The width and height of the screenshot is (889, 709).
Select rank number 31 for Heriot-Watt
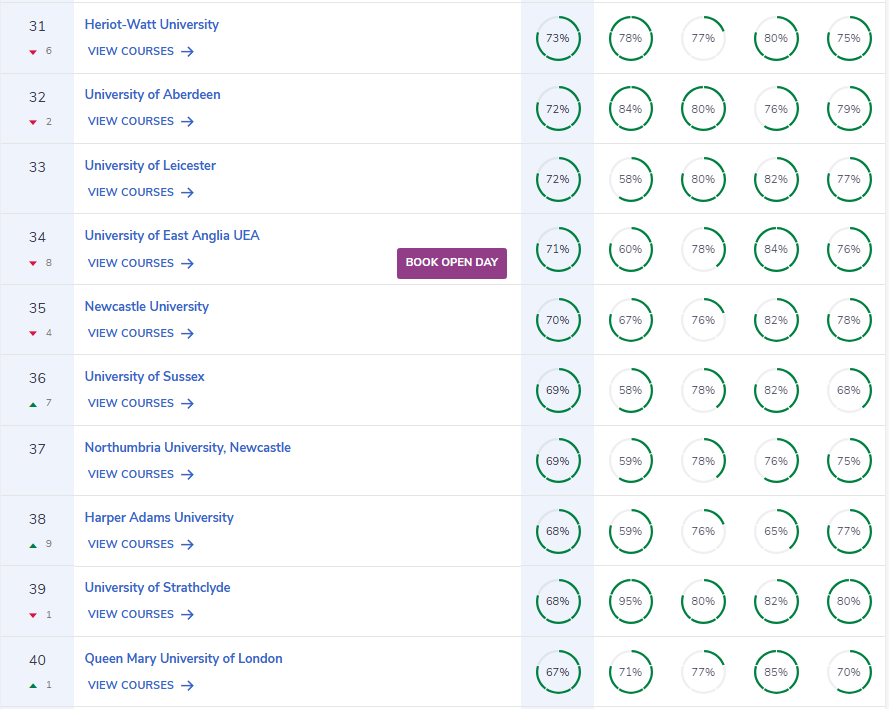point(37,26)
